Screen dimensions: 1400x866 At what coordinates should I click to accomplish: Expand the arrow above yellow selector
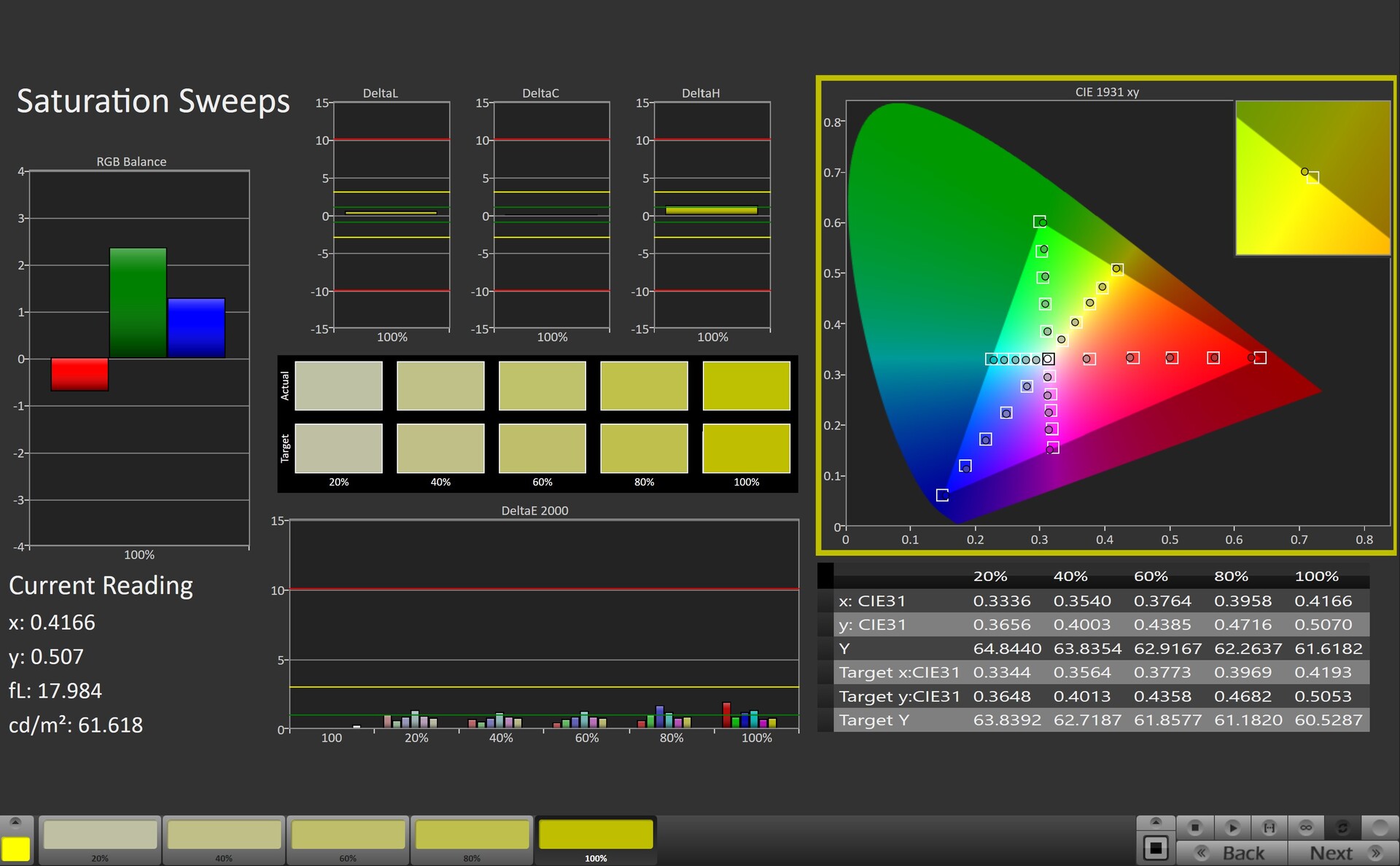coord(16,822)
